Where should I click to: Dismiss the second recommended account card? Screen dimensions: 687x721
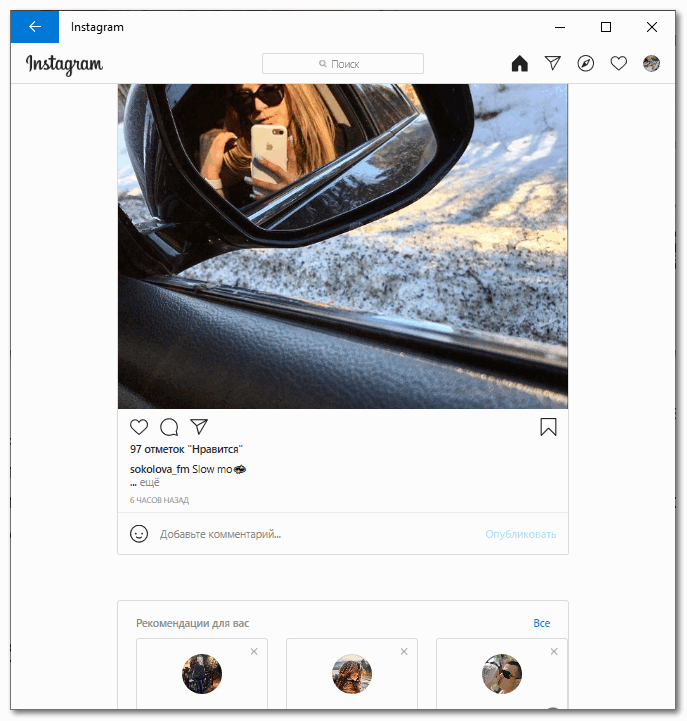(404, 652)
